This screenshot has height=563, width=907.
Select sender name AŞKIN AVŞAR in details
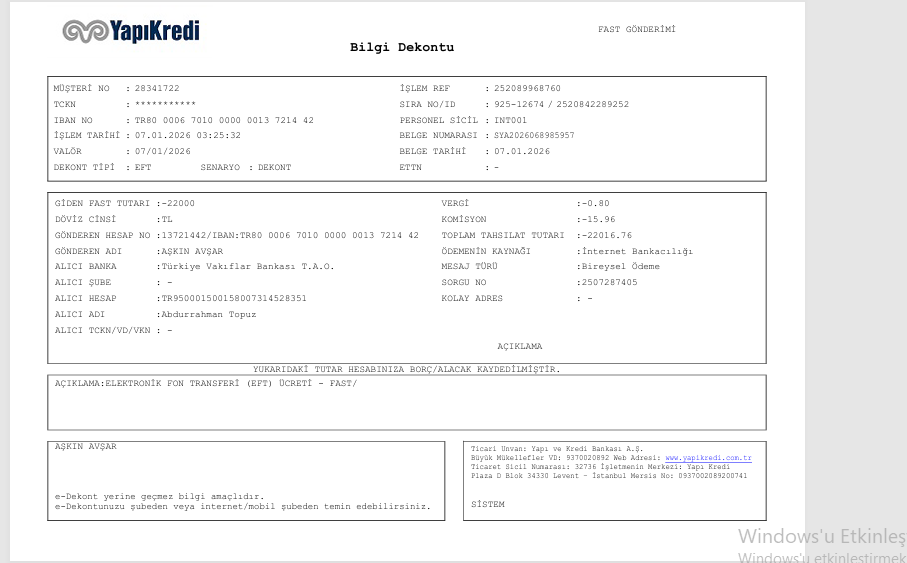tap(192, 251)
